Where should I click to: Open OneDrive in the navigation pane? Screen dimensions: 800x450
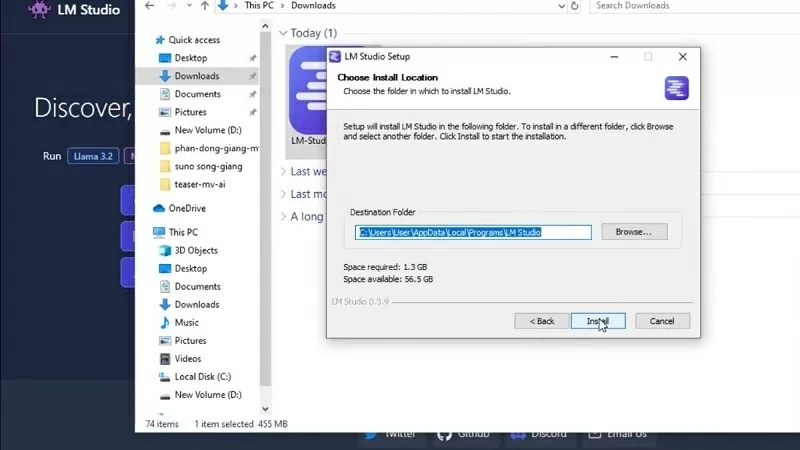pyautogui.click(x=186, y=208)
